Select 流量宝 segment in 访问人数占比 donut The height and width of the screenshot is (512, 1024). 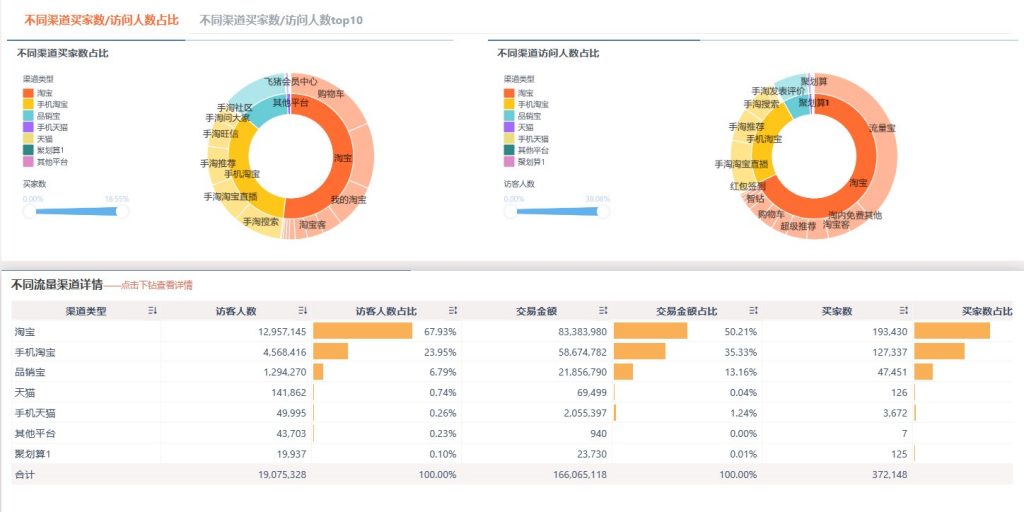coord(882,129)
